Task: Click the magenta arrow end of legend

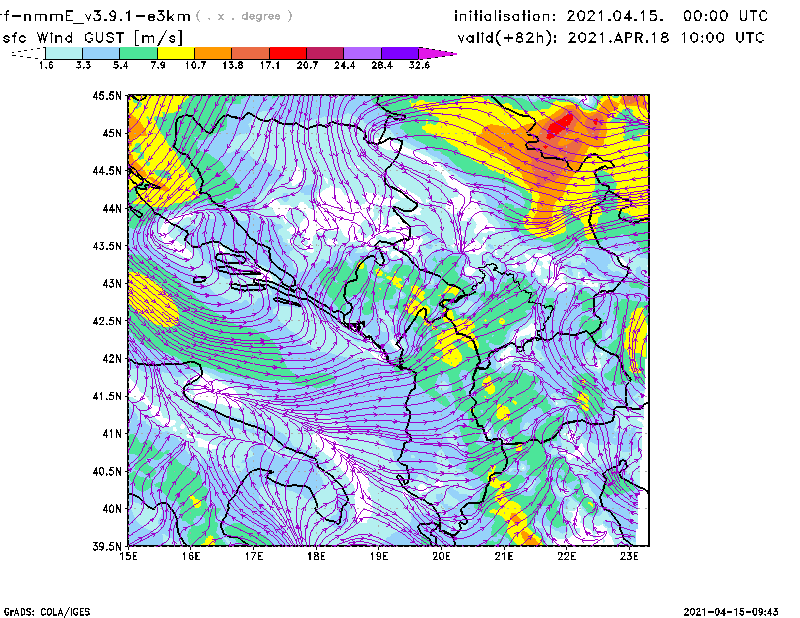Action: [436, 53]
